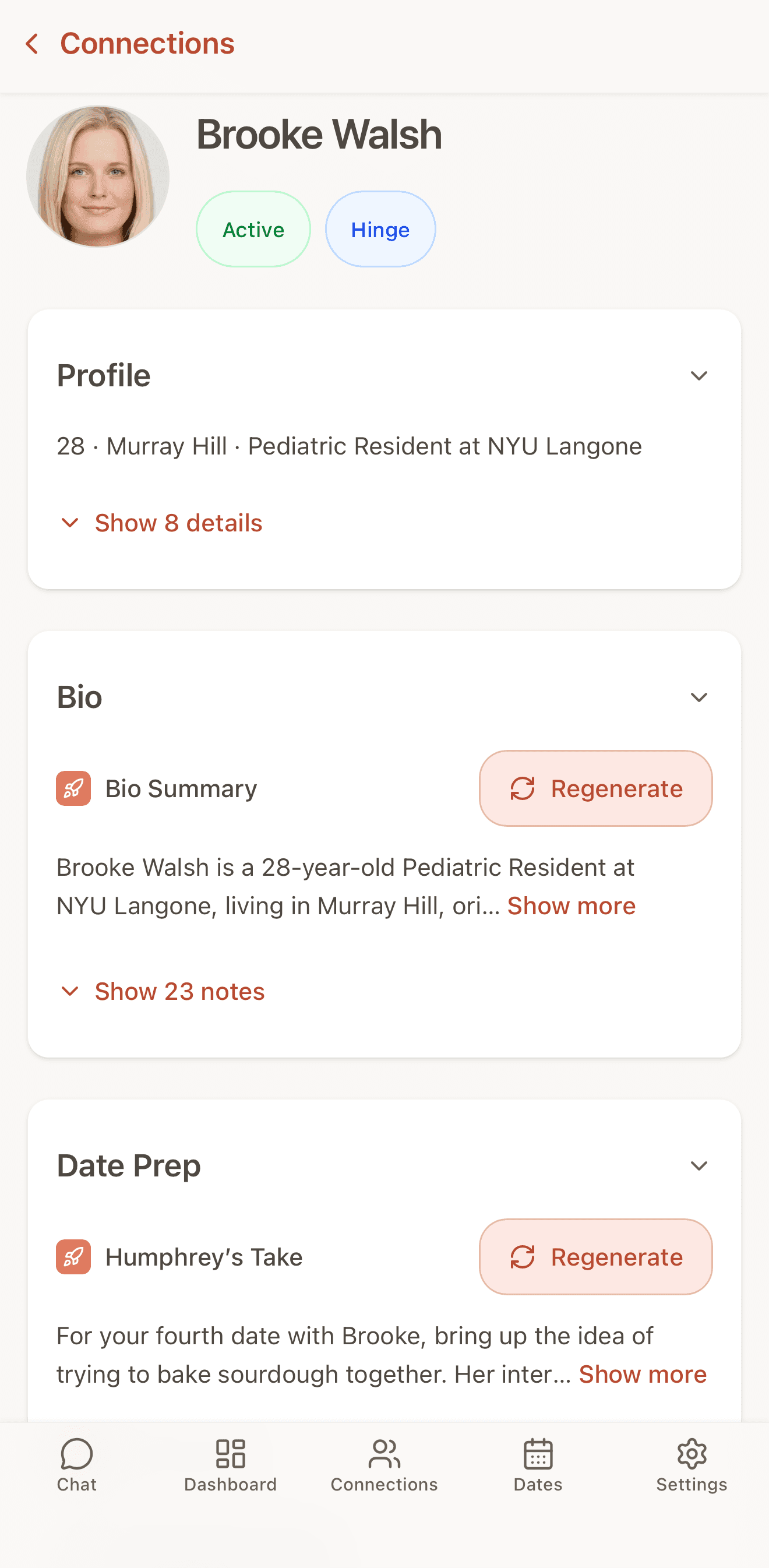Tap the back arrow icon
Image resolution: width=769 pixels, height=1568 pixels.
pos(32,44)
